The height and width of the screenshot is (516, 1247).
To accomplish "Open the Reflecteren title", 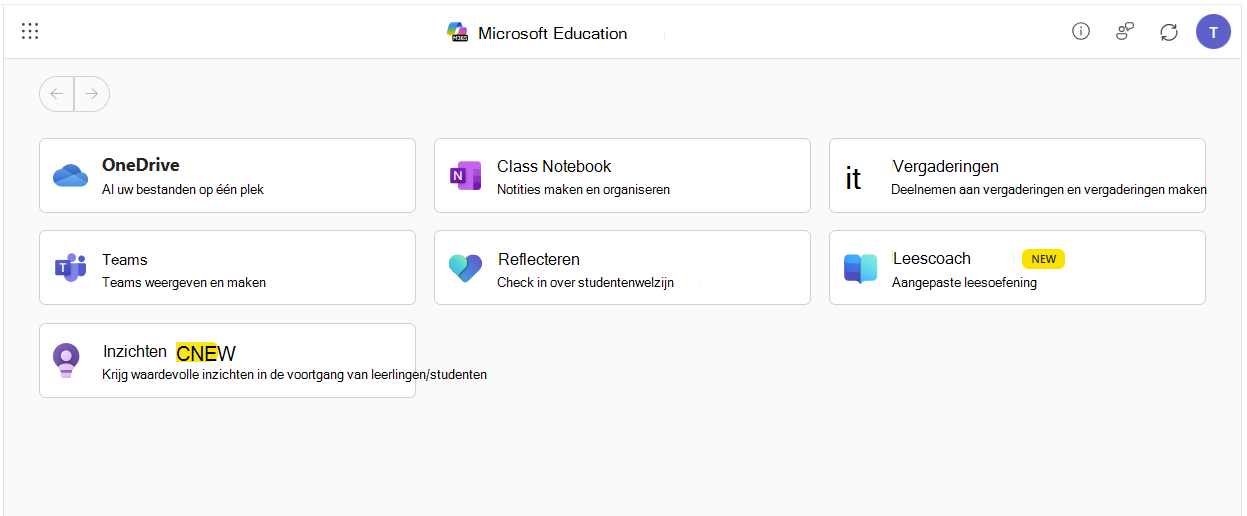I will (539, 259).
